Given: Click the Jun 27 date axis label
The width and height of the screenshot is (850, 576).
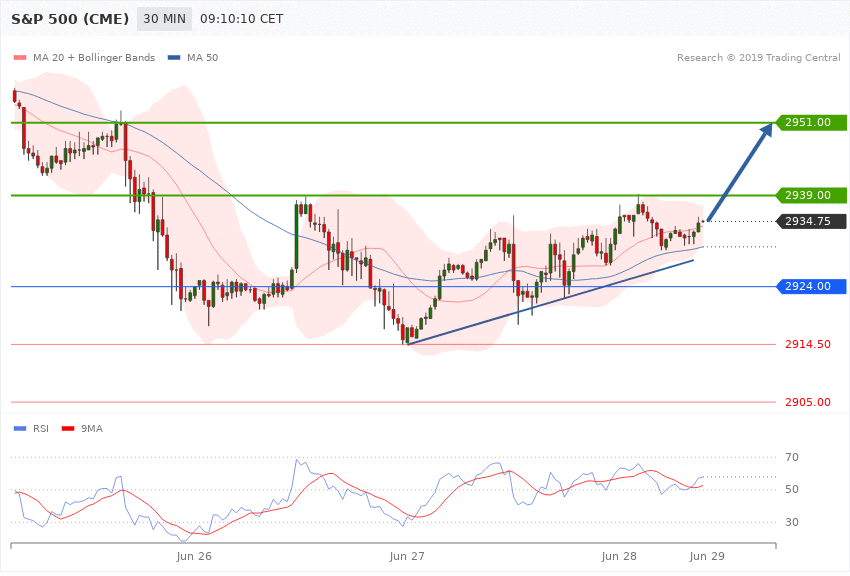Looking at the screenshot, I should 407,556.
